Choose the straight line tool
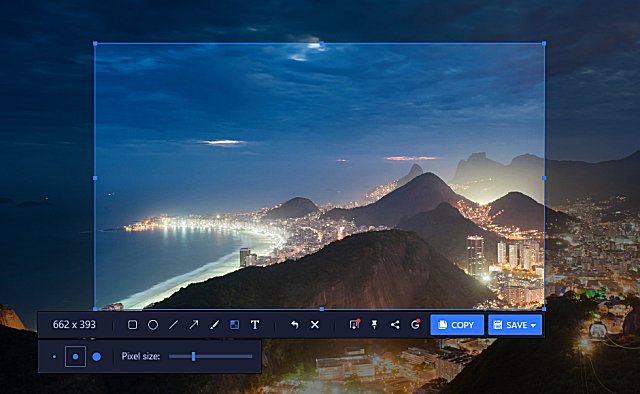 (173, 325)
